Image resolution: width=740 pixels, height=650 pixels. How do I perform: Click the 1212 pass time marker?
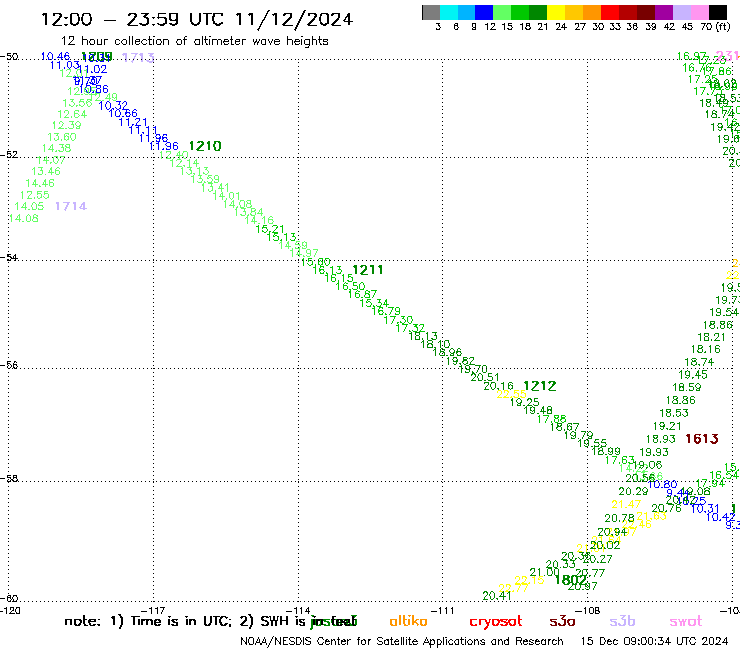click(x=540, y=386)
